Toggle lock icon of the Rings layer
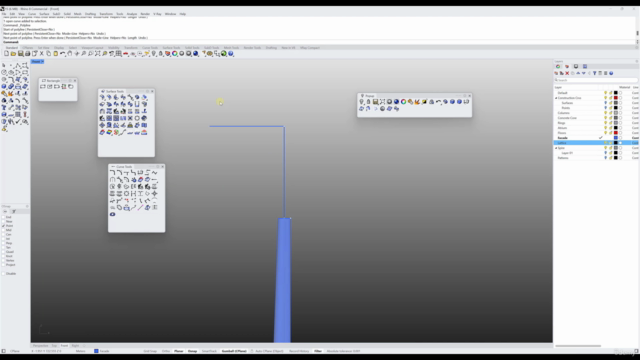640x360 pixels. point(611,123)
